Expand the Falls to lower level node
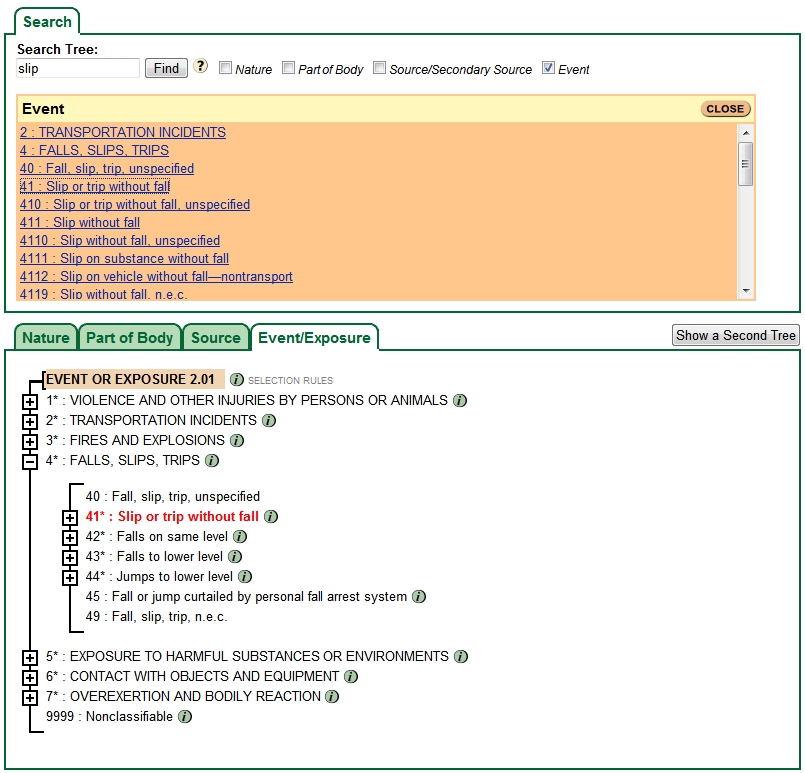Viewport: 805px width, 773px height. click(x=70, y=557)
